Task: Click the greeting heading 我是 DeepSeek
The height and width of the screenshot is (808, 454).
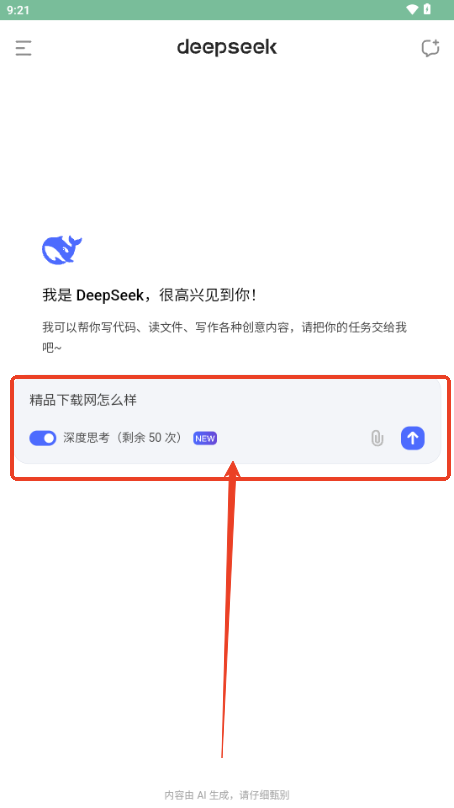Action: click(x=149, y=295)
